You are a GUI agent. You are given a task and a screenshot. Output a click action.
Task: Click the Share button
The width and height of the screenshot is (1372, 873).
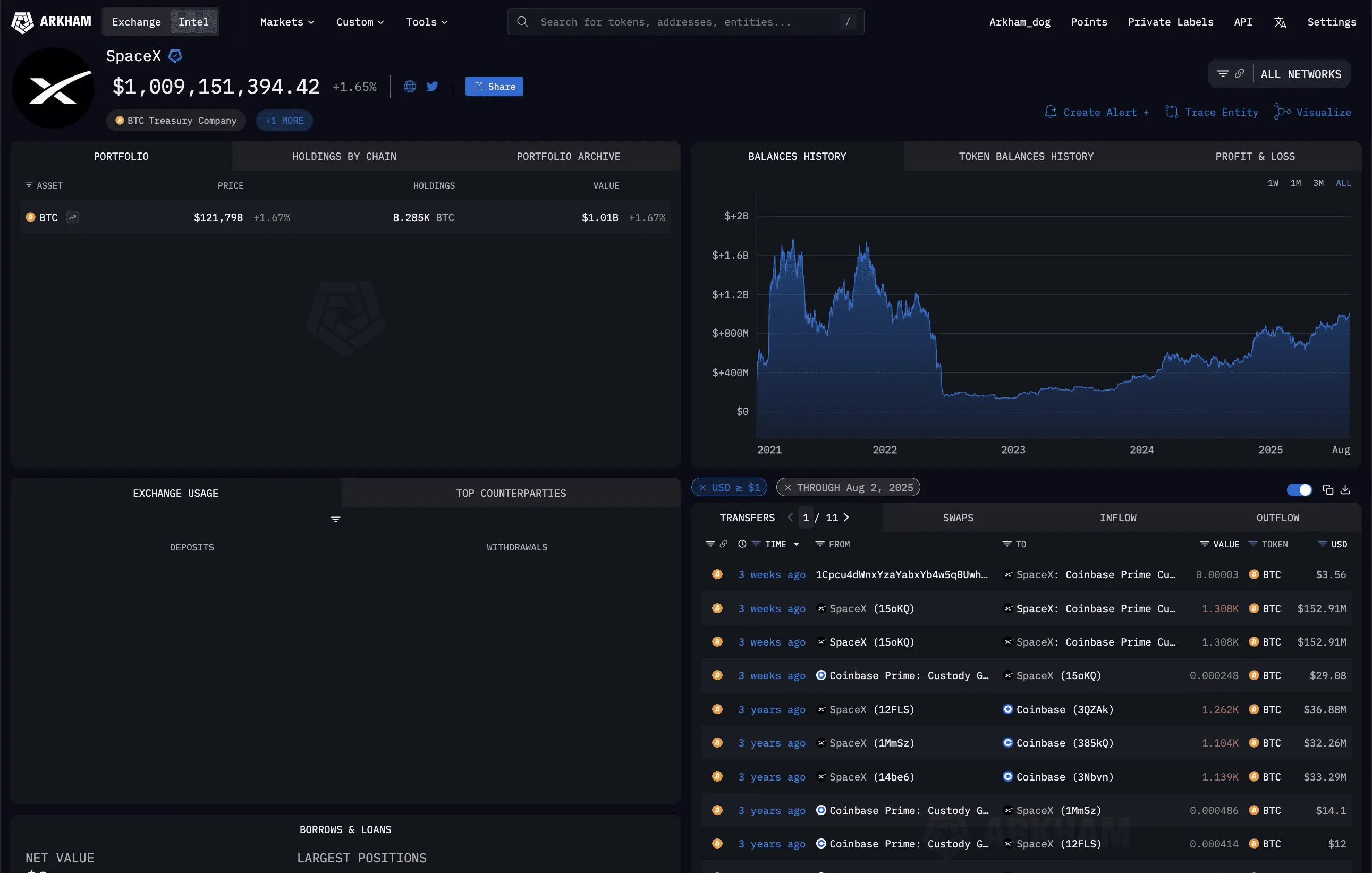click(494, 86)
